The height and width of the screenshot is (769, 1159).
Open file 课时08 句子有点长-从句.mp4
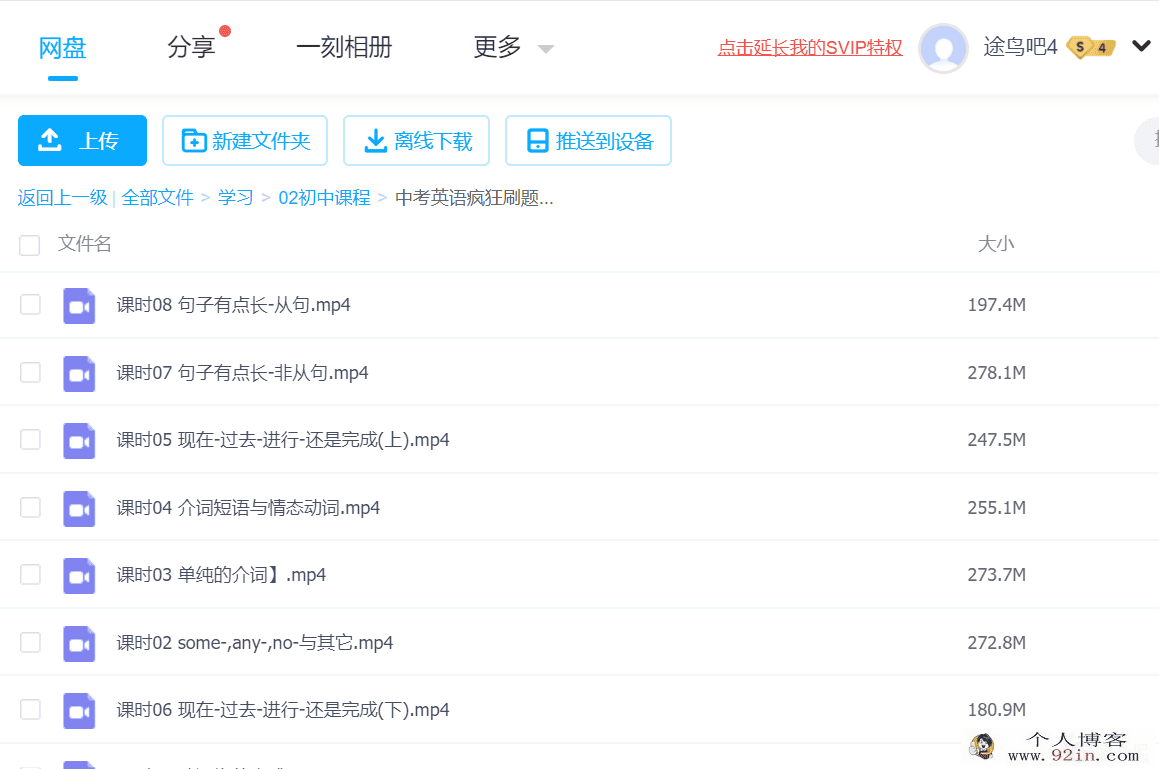234,305
